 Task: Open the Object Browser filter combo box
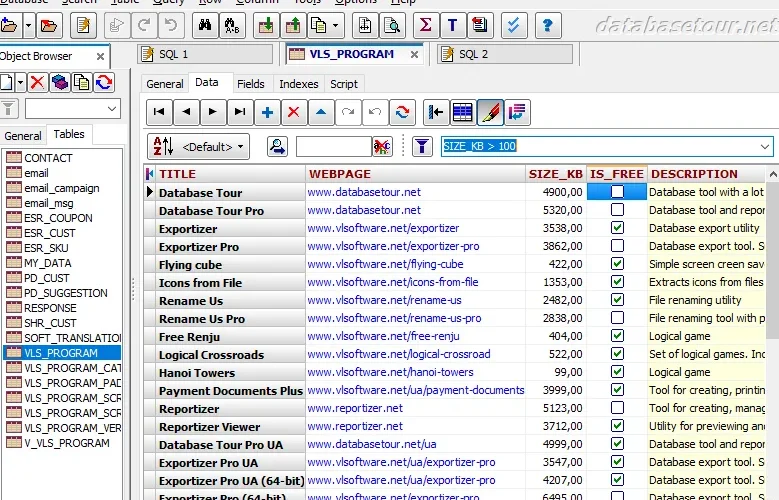tap(73, 109)
